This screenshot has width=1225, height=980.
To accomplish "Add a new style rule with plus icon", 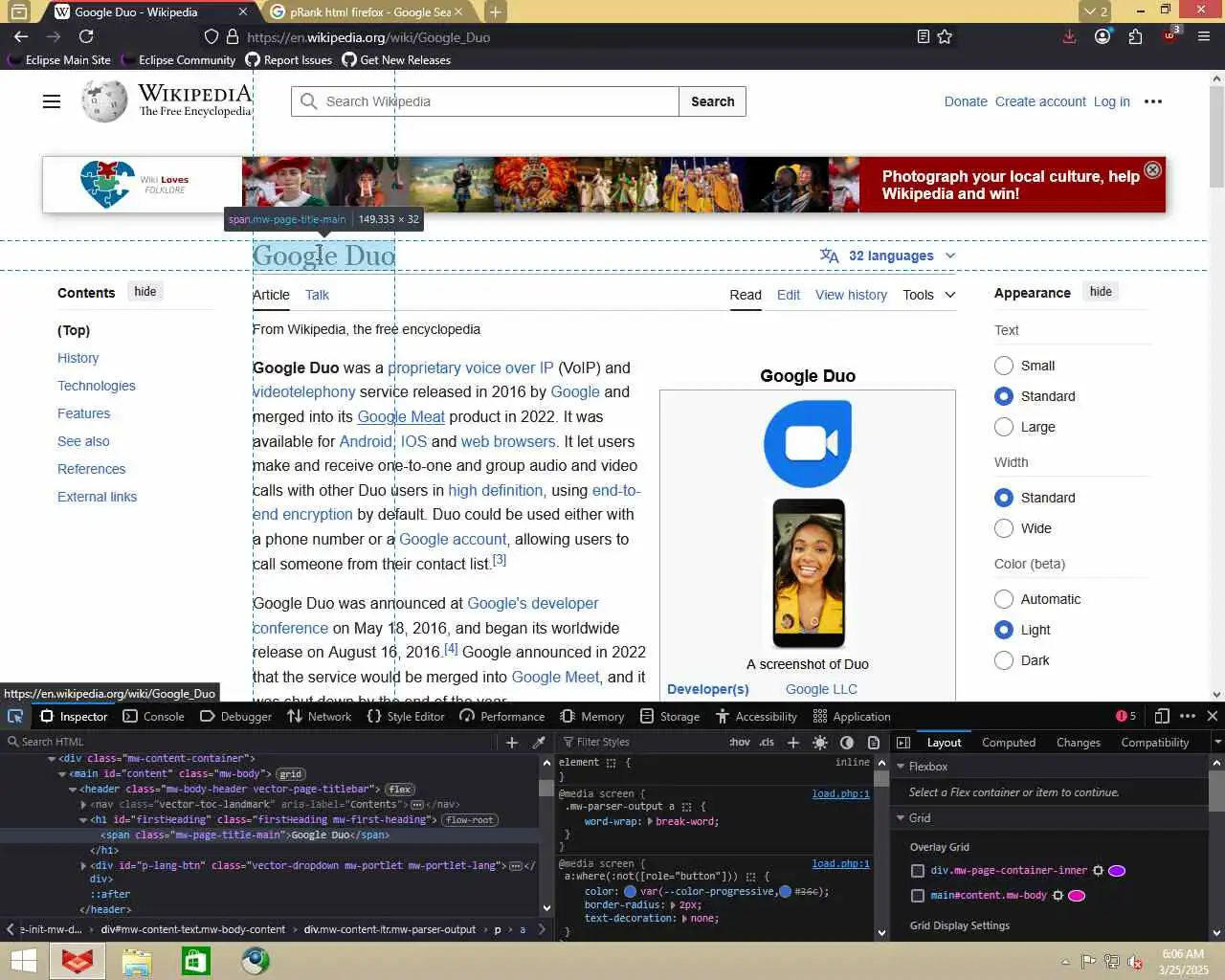I will point(792,742).
